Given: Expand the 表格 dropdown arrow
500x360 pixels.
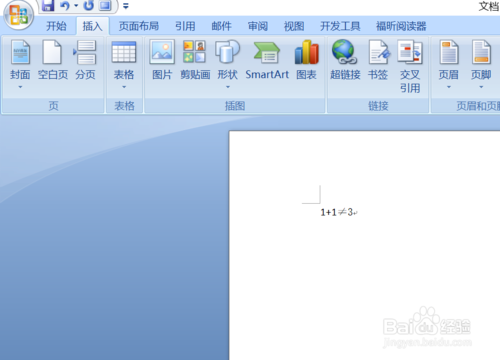Looking at the screenshot, I should [124, 87].
